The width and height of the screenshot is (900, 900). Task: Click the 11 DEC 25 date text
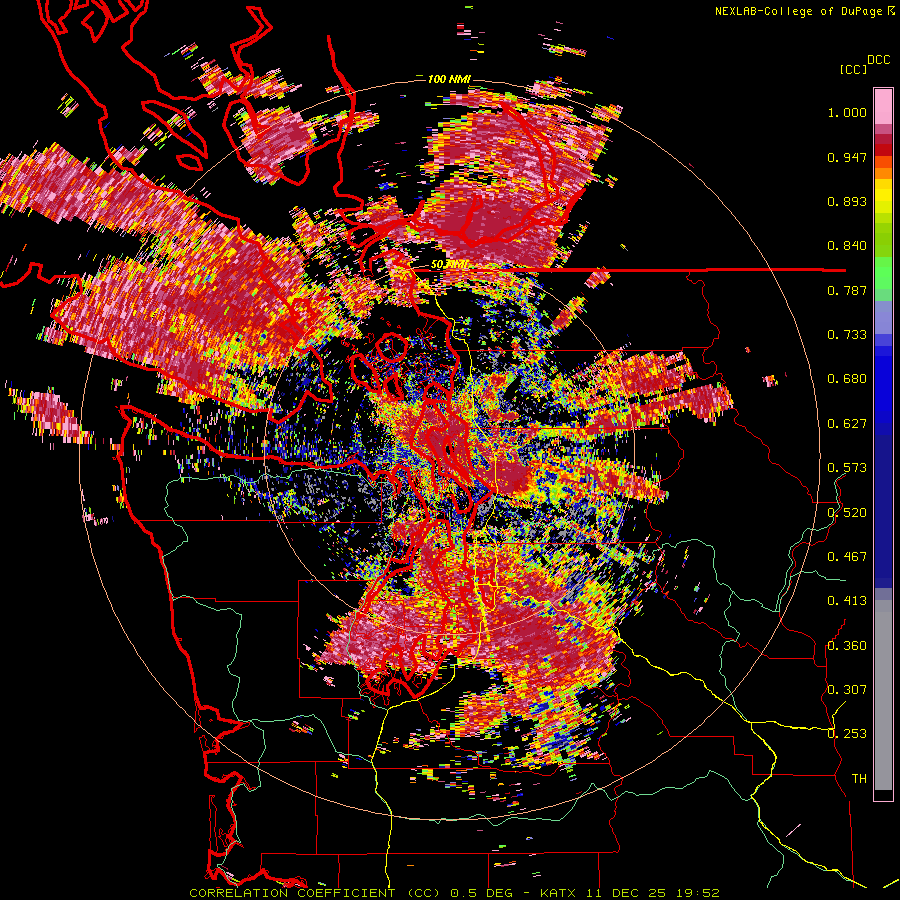627,893
